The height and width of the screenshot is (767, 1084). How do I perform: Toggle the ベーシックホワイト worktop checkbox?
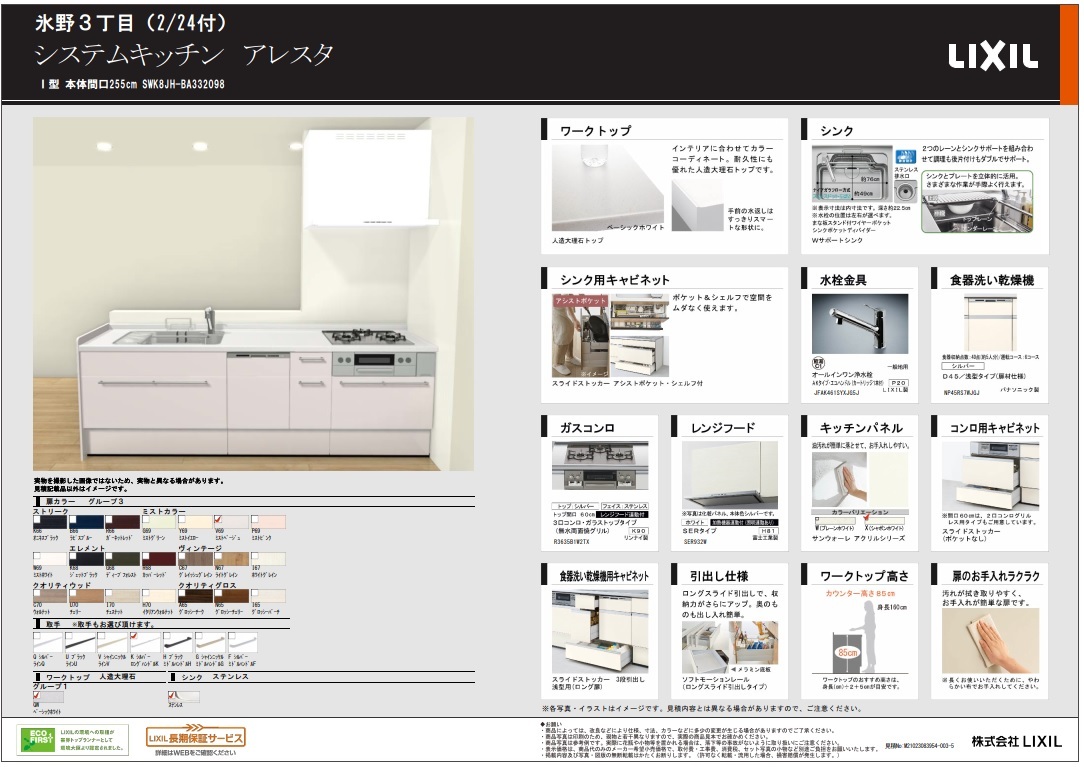click(x=37, y=694)
